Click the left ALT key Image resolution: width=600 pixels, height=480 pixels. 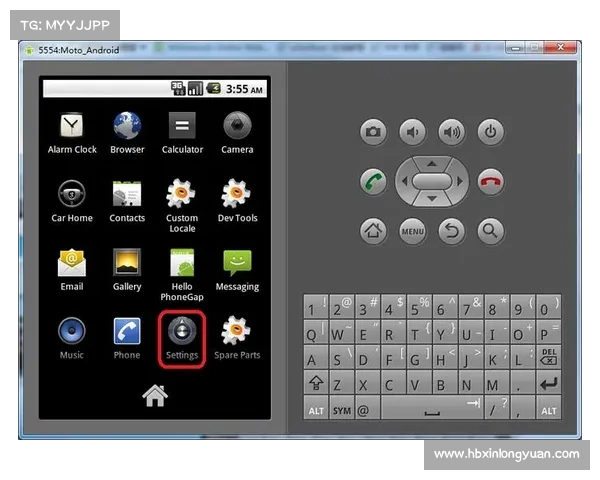pyautogui.click(x=316, y=408)
